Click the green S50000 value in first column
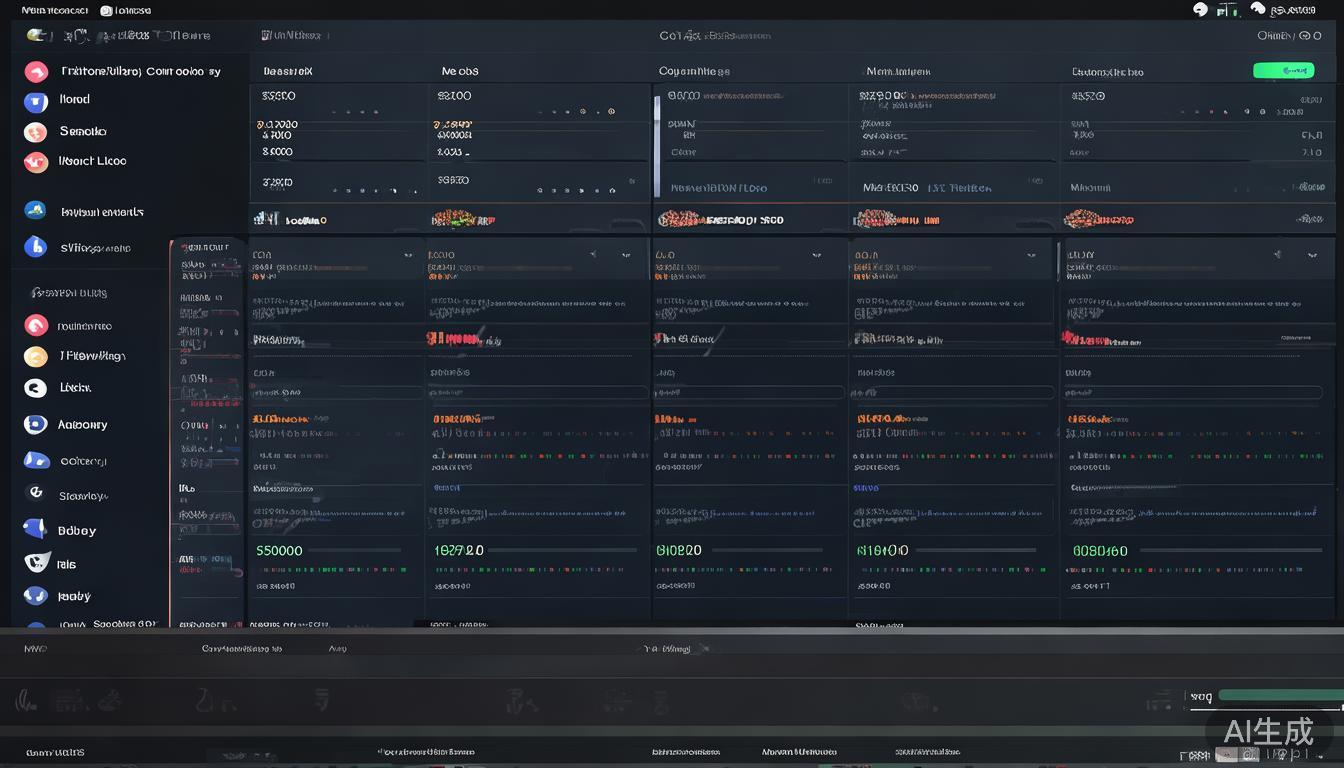 click(279, 551)
